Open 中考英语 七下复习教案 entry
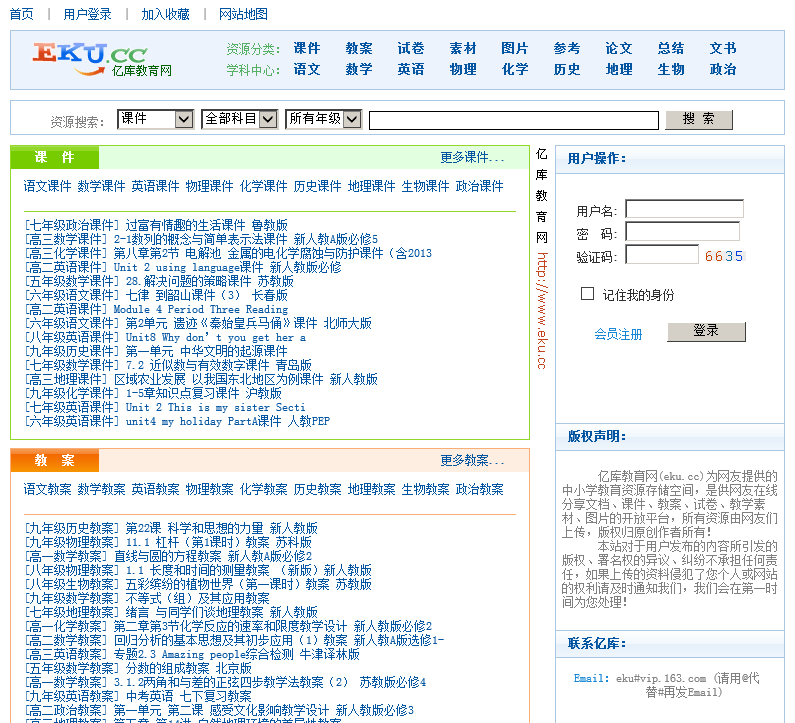 [x=189, y=696]
